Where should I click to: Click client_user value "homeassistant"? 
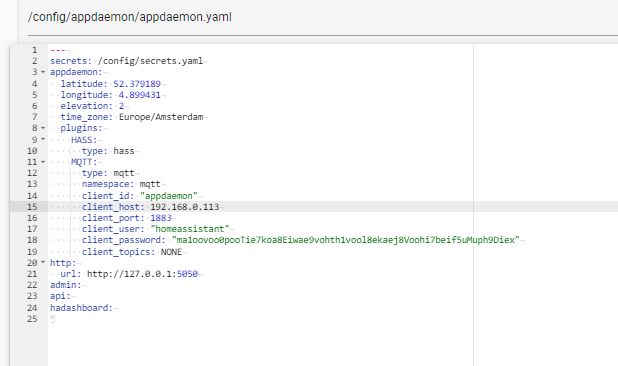click(x=190, y=229)
